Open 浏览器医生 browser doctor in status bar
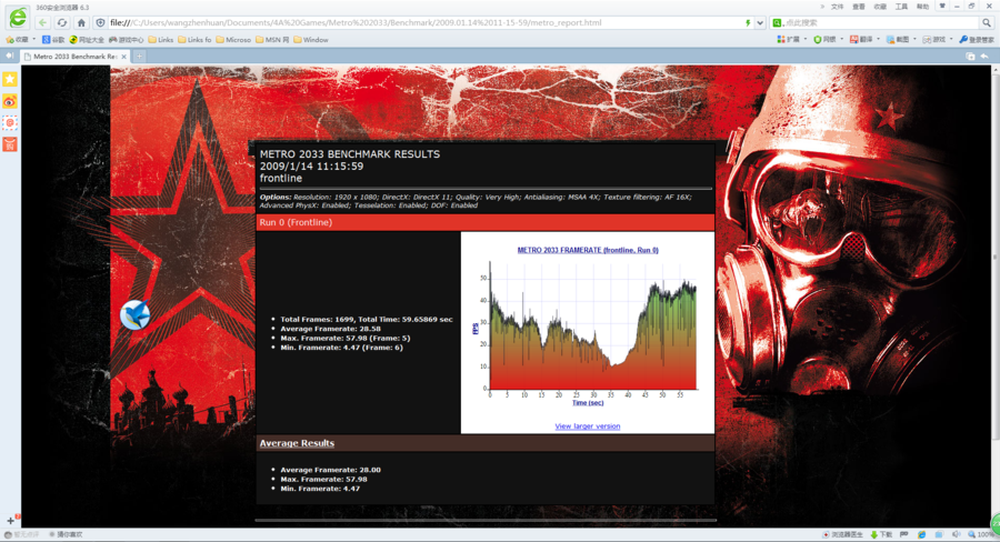The width and height of the screenshot is (1000, 542). [842, 534]
